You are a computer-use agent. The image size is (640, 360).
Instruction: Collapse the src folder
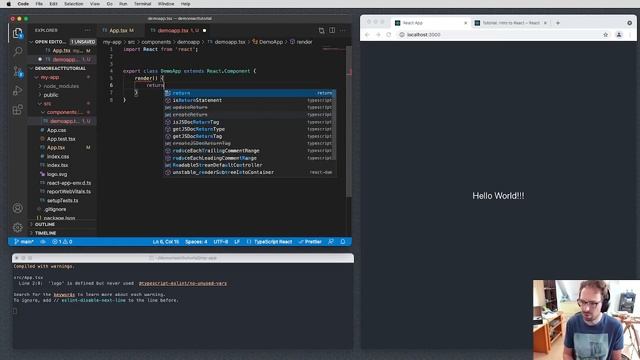(x=40, y=104)
